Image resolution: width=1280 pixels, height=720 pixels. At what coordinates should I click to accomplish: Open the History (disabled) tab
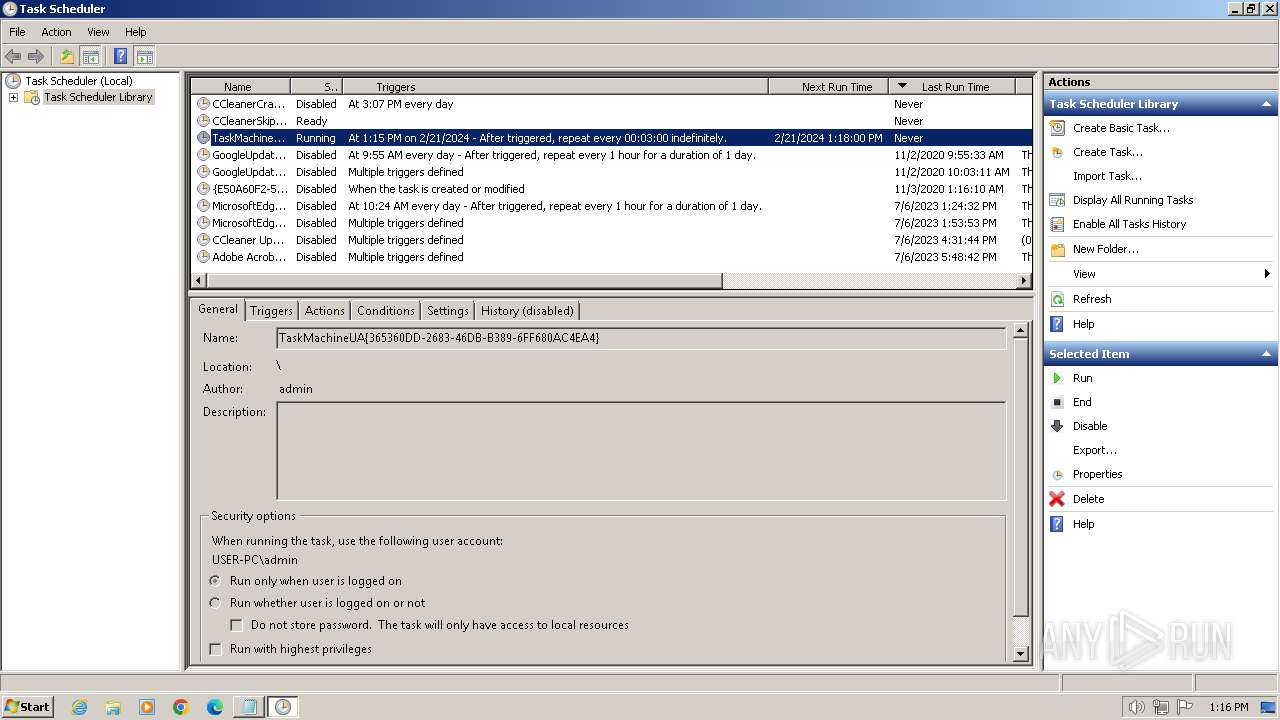(x=527, y=311)
